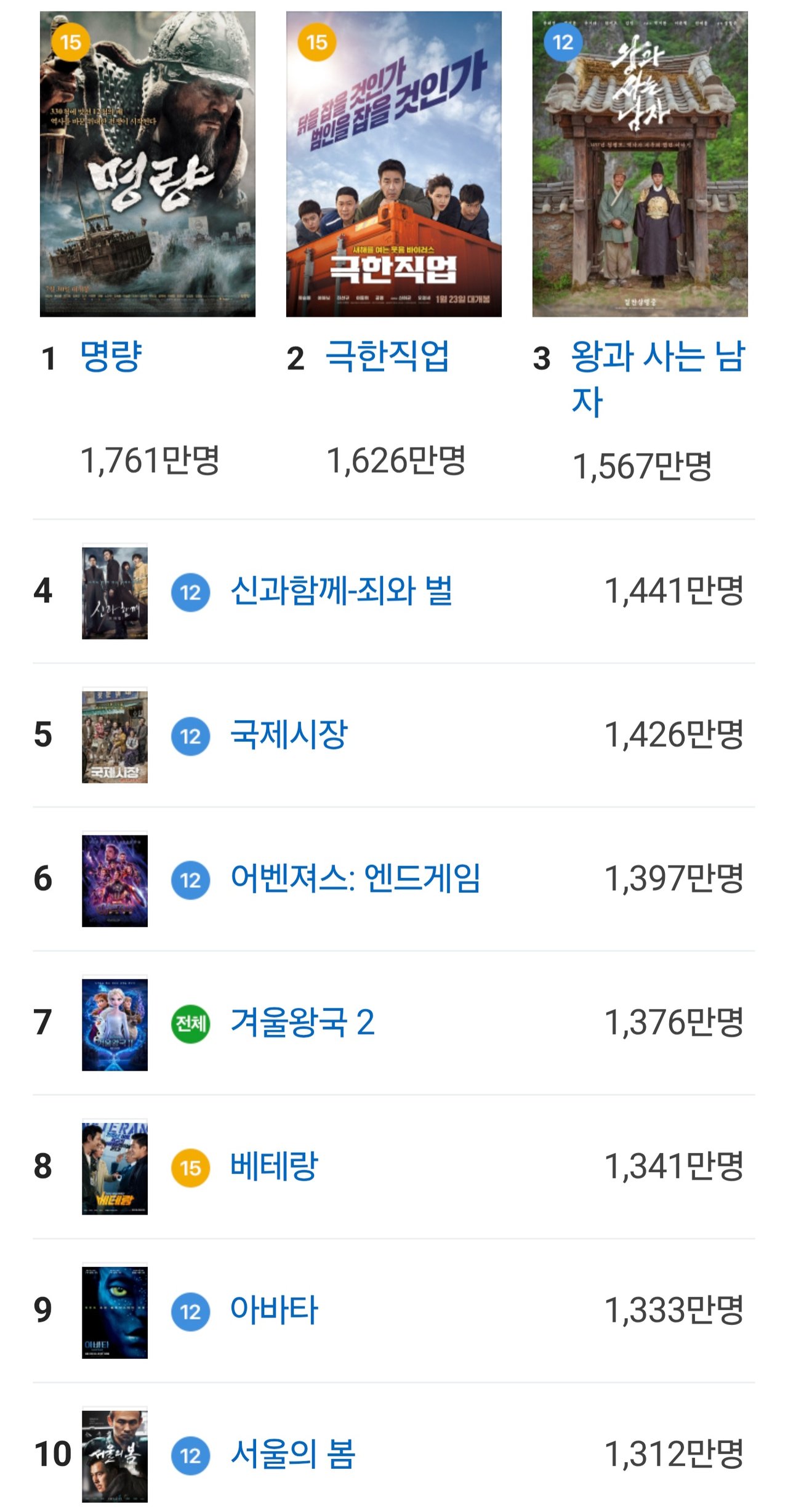The width and height of the screenshot is (788, 1512).
Task: Click the Frozen 2 poster thumbnail
Action: [115, 1024]
